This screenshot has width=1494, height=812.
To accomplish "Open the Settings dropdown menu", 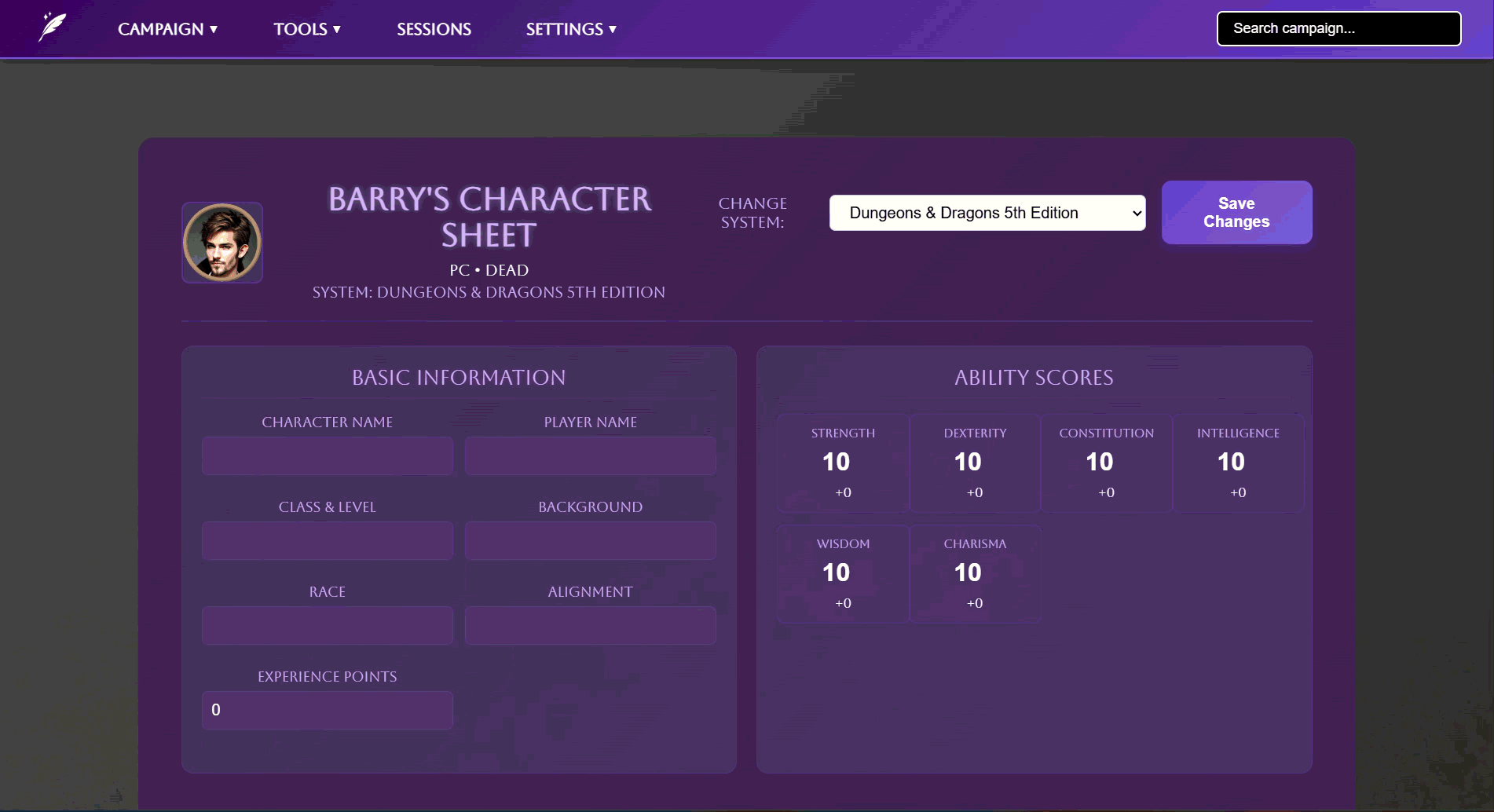I will [570, 29].
